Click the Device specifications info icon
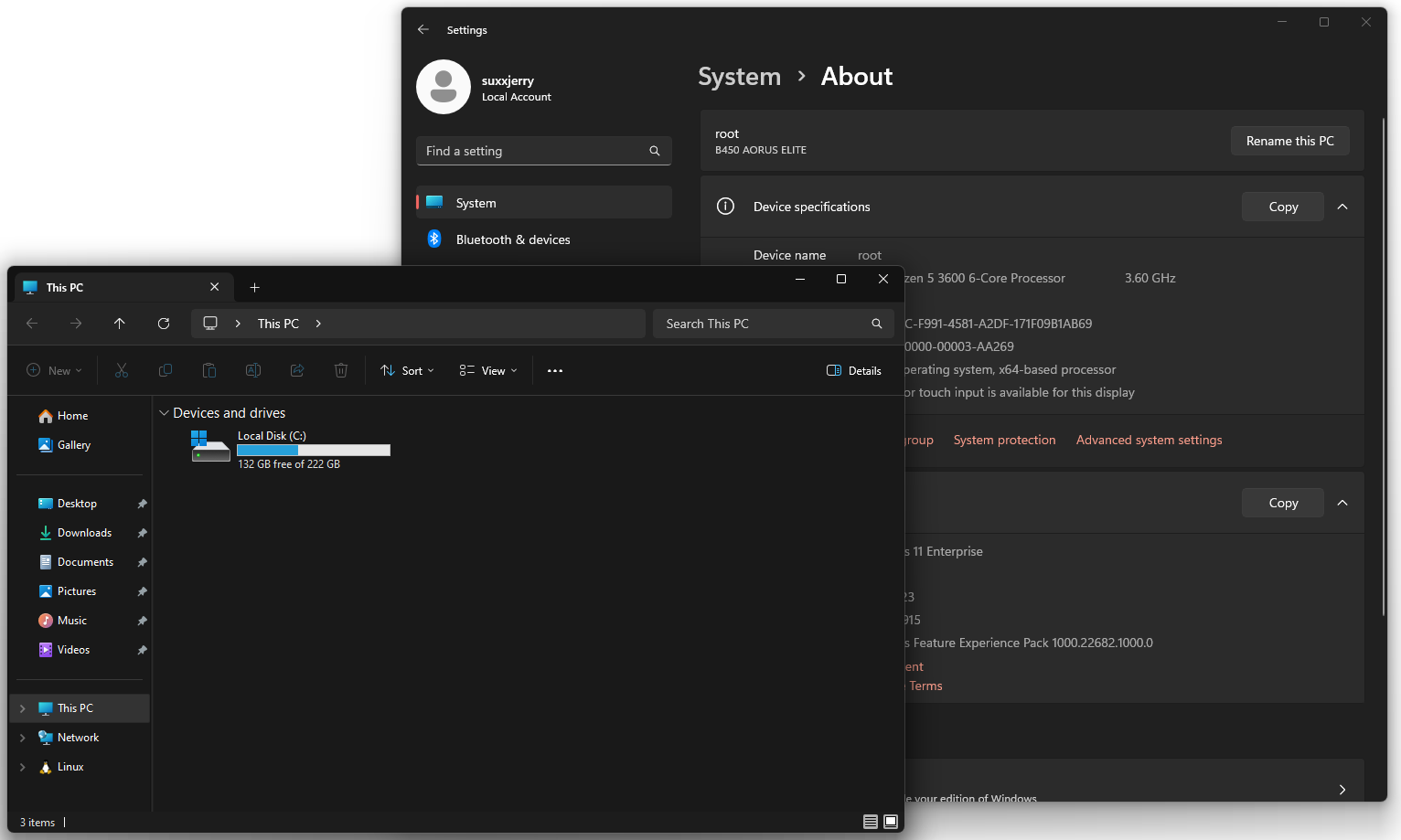The image size is (1401, 840). click(x=725, y=207)
